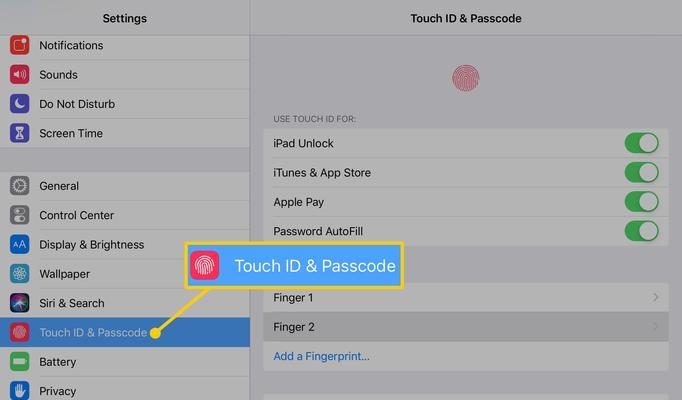Image resolution: width=682 pixels, height=400 pixels.
Task: Toggle Apple Pay Touch ID switch
Action: pos(642,202)
